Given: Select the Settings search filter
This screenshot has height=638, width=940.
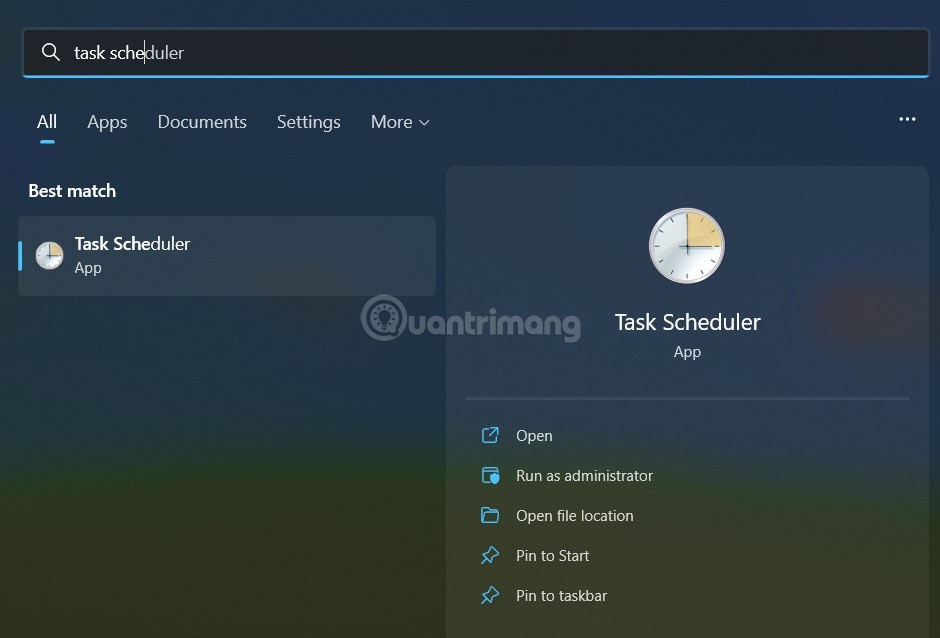Looking at the screenshot, I should tap(308, 122).
